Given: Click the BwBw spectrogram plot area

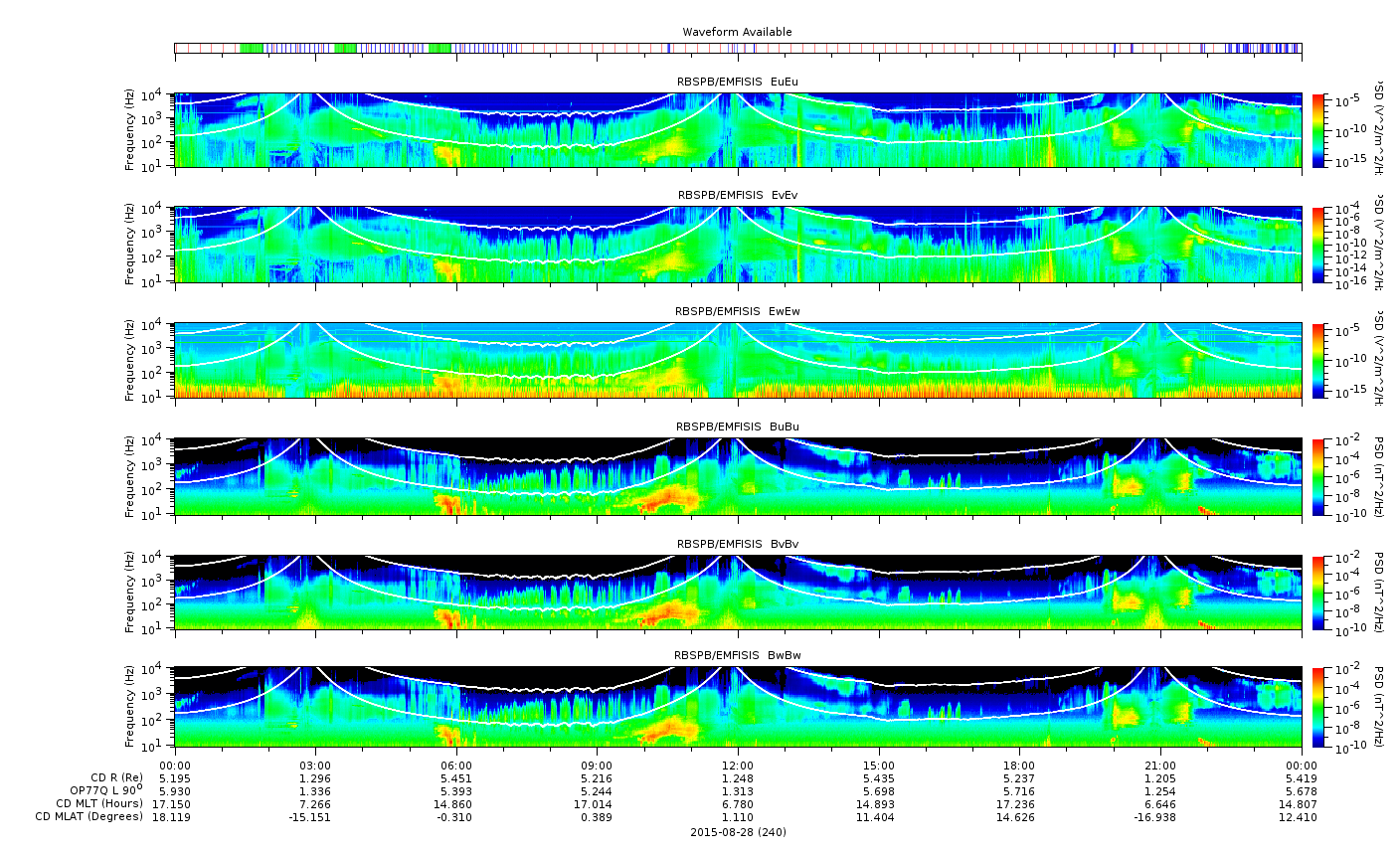Looking at the screenshot, I should [737, 706].
